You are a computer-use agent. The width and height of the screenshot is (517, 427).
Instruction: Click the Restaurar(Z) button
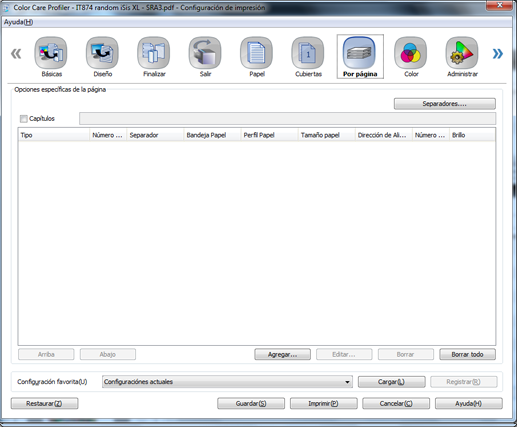pos(44,403)
